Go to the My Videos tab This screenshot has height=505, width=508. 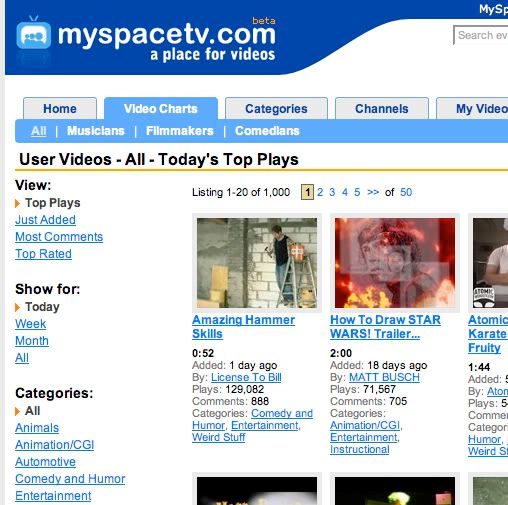(x=473, y=108)
